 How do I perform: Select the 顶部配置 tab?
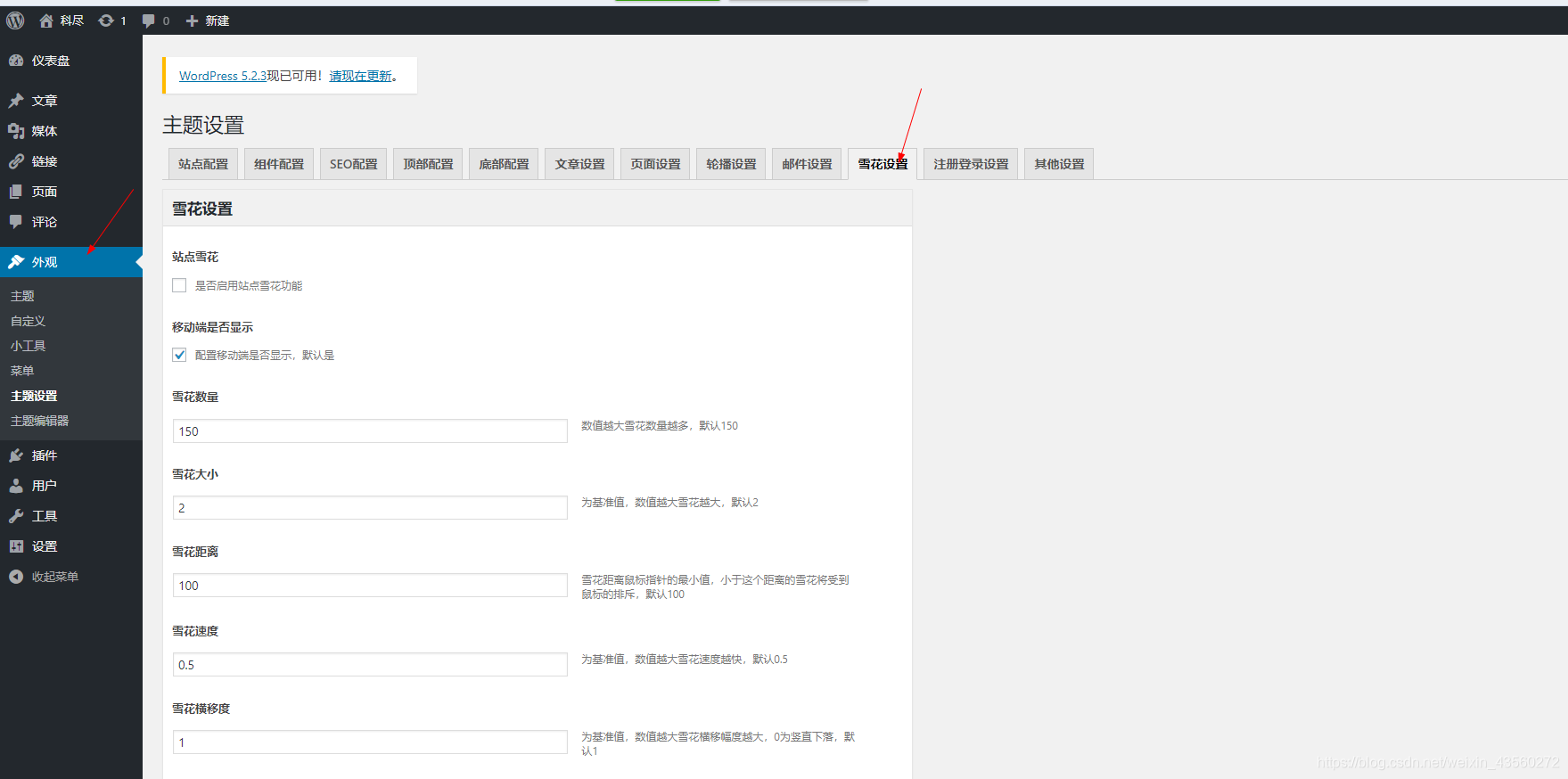coord(428,164)
